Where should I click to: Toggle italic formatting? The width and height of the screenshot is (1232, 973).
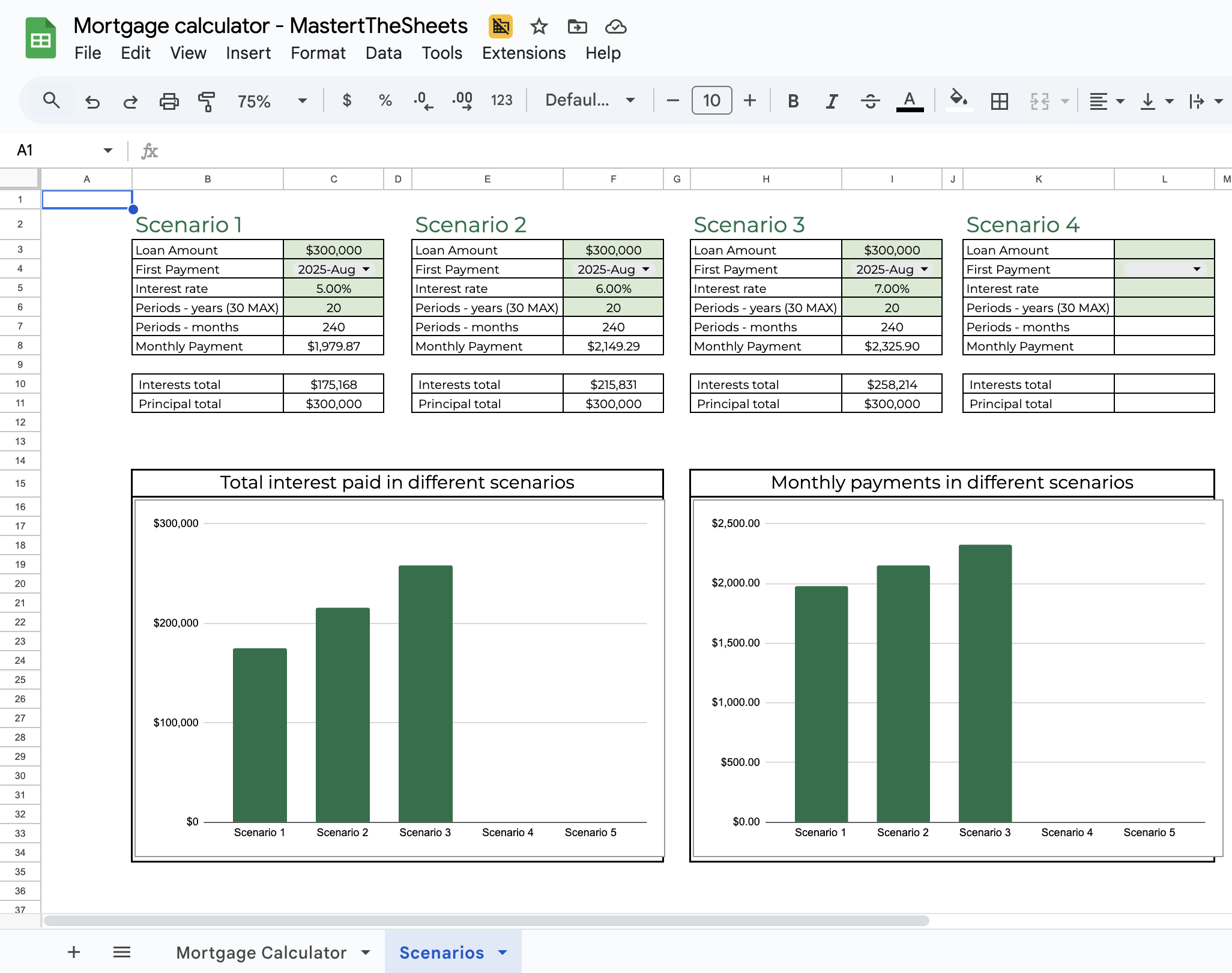pos(832,101)
